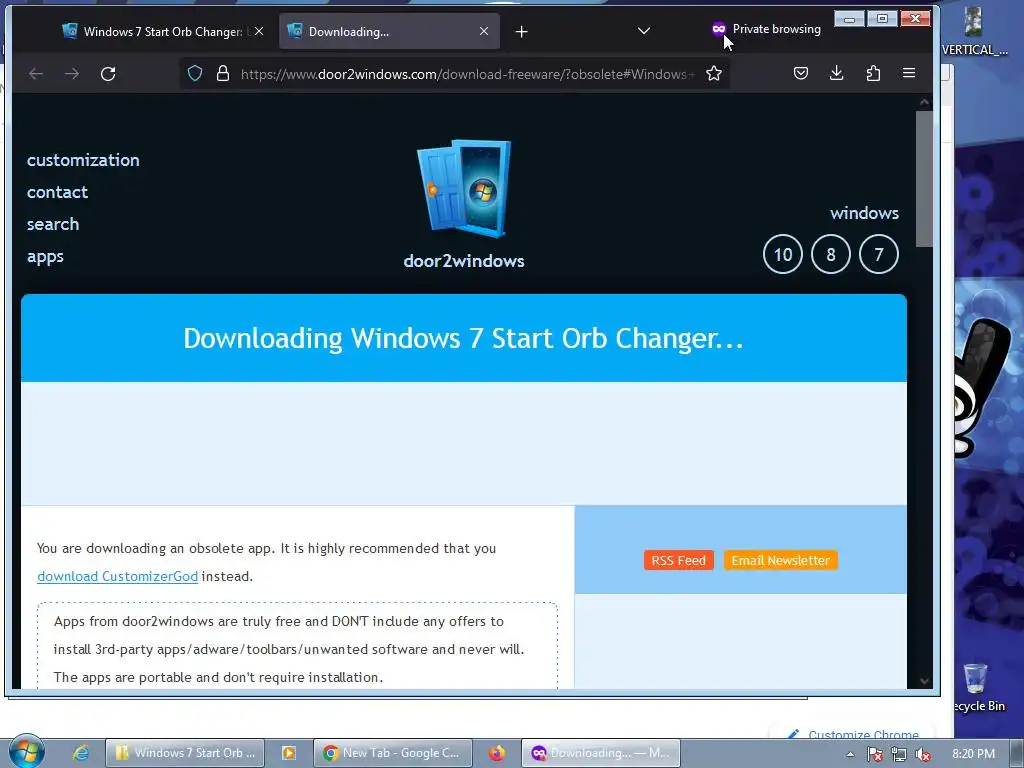Select the Windows 7 circle

coord(878,254)
